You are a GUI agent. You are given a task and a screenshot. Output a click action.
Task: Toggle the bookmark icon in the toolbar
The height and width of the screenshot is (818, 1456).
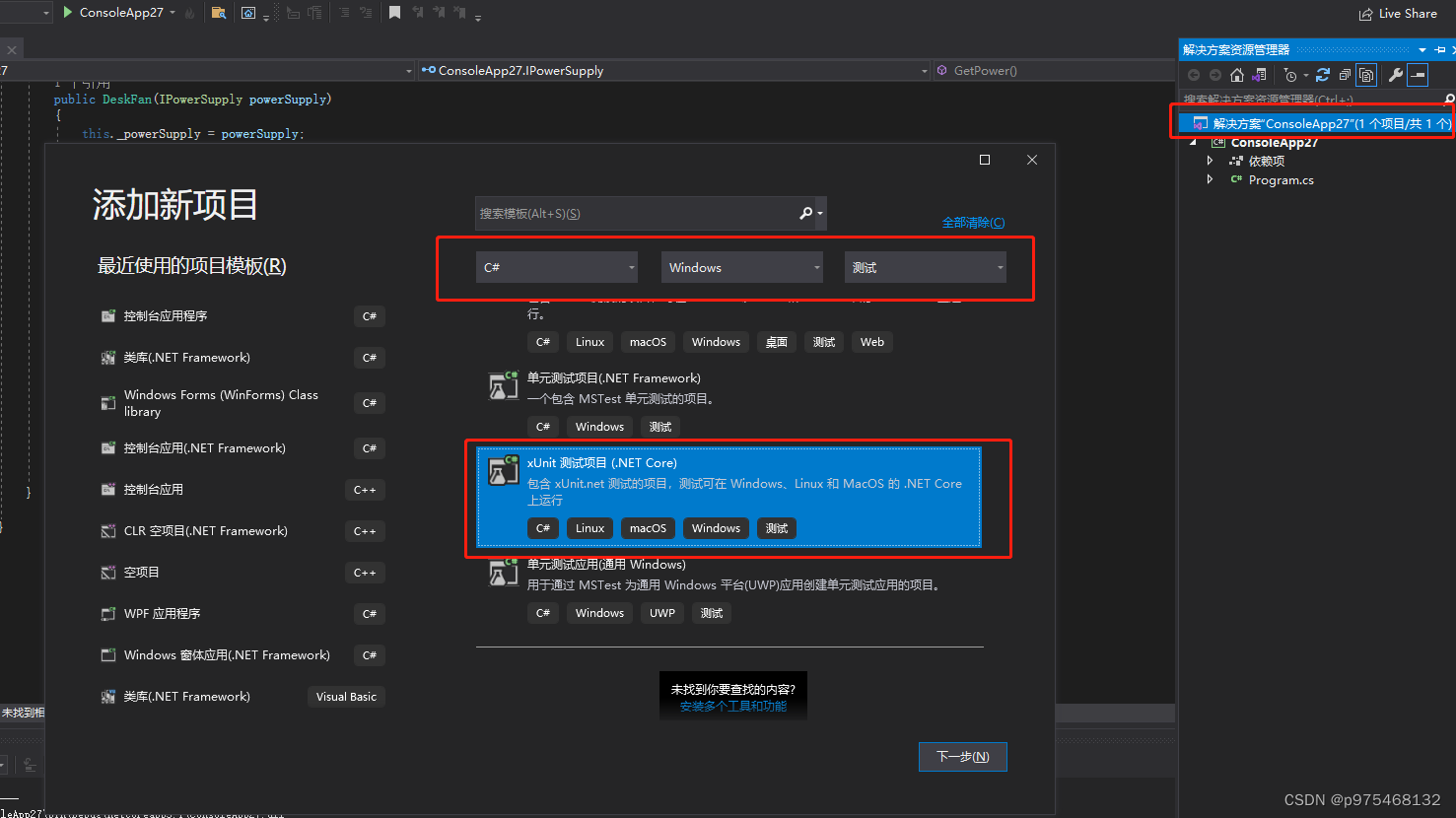(x=394, y=13)
